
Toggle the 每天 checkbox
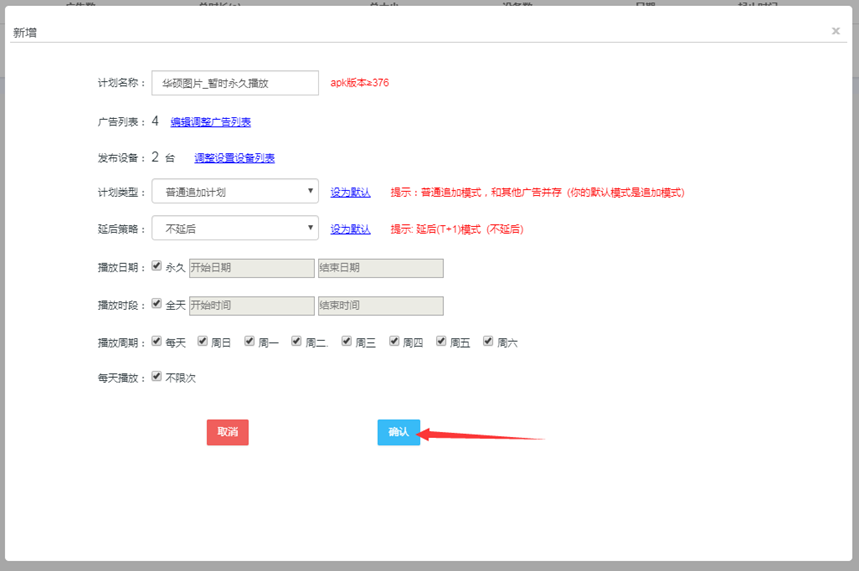point(157,341)
